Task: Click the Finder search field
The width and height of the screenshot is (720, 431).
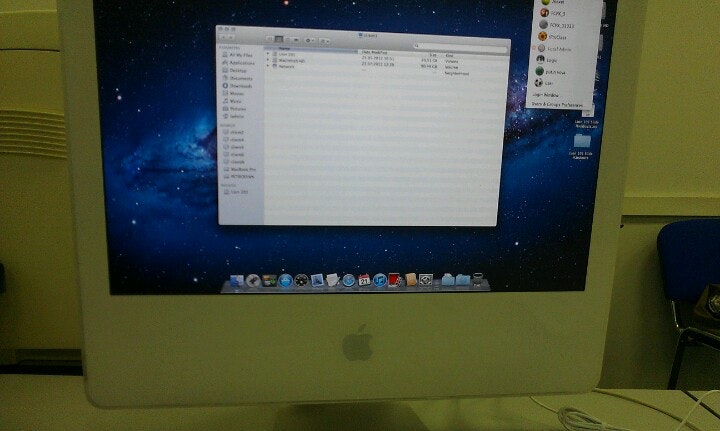Action: (460, 45)
